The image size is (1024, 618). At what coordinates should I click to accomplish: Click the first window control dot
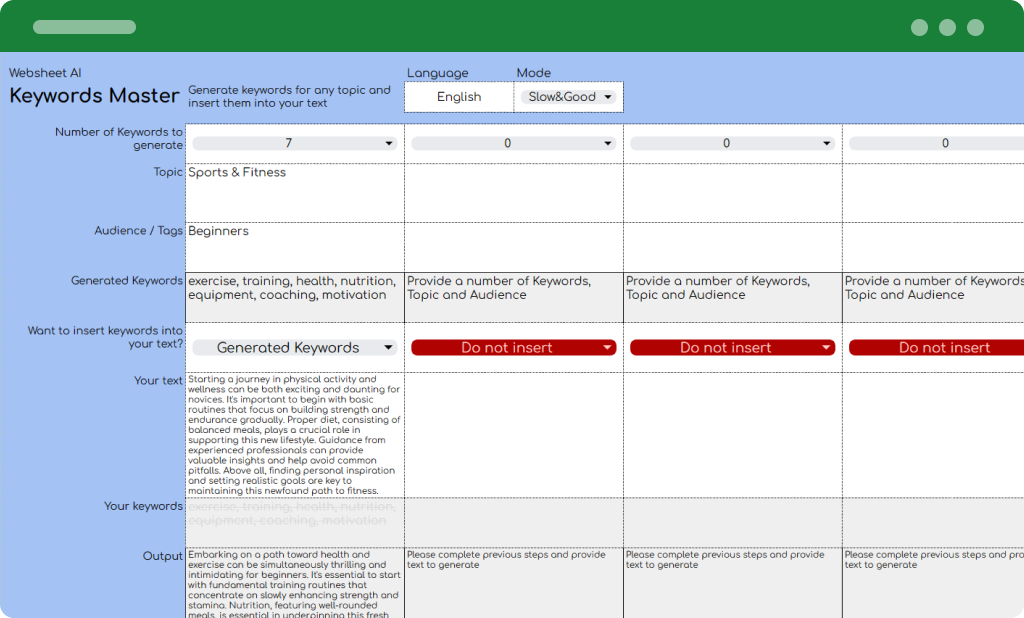coord(919,28)
